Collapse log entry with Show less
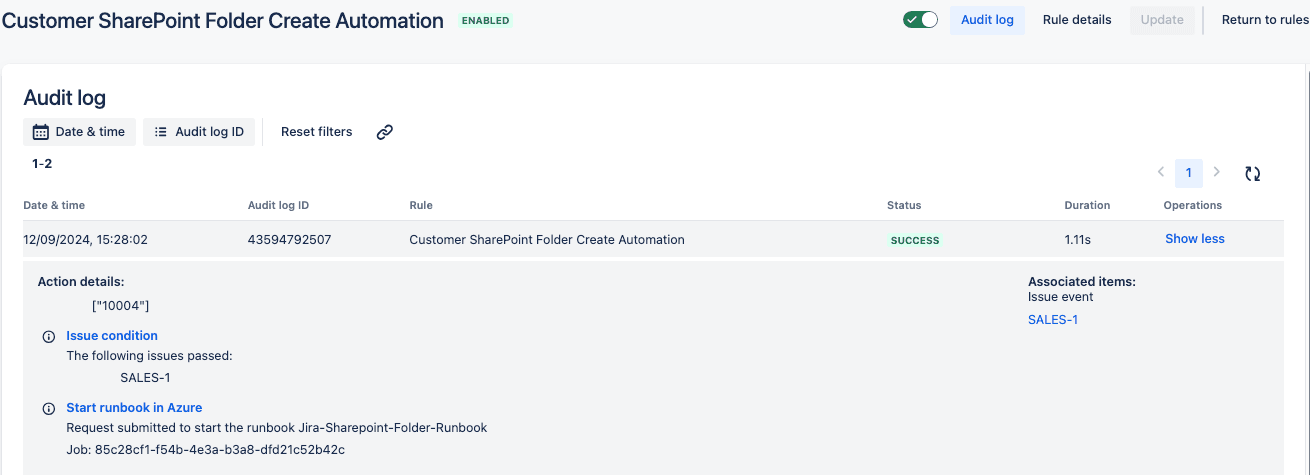The height and width of the screenshot is (475, 1310). 1194,239
